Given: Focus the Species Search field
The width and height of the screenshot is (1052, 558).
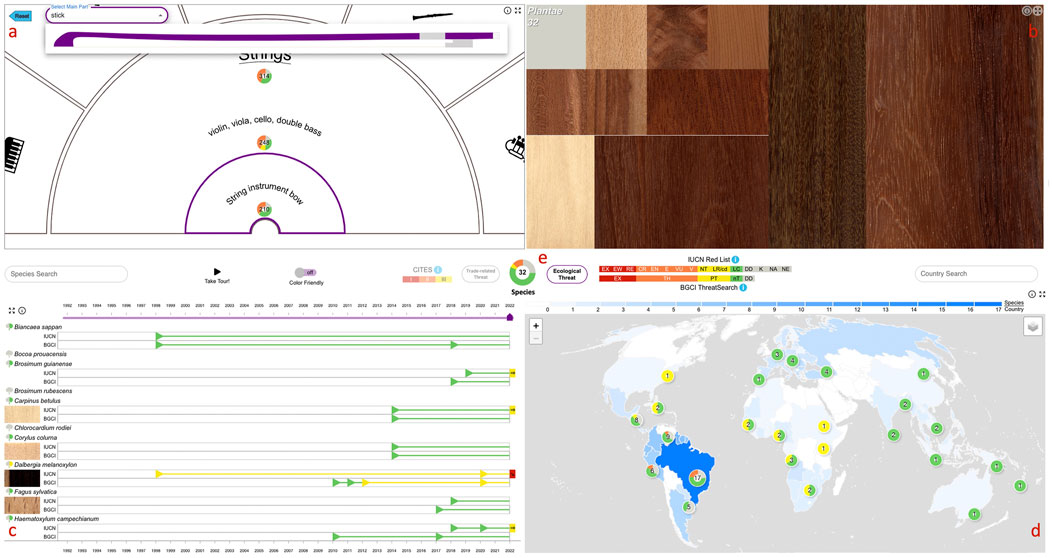Looking at the screenshot, I should pyautogui.click(x=66, y=274).
